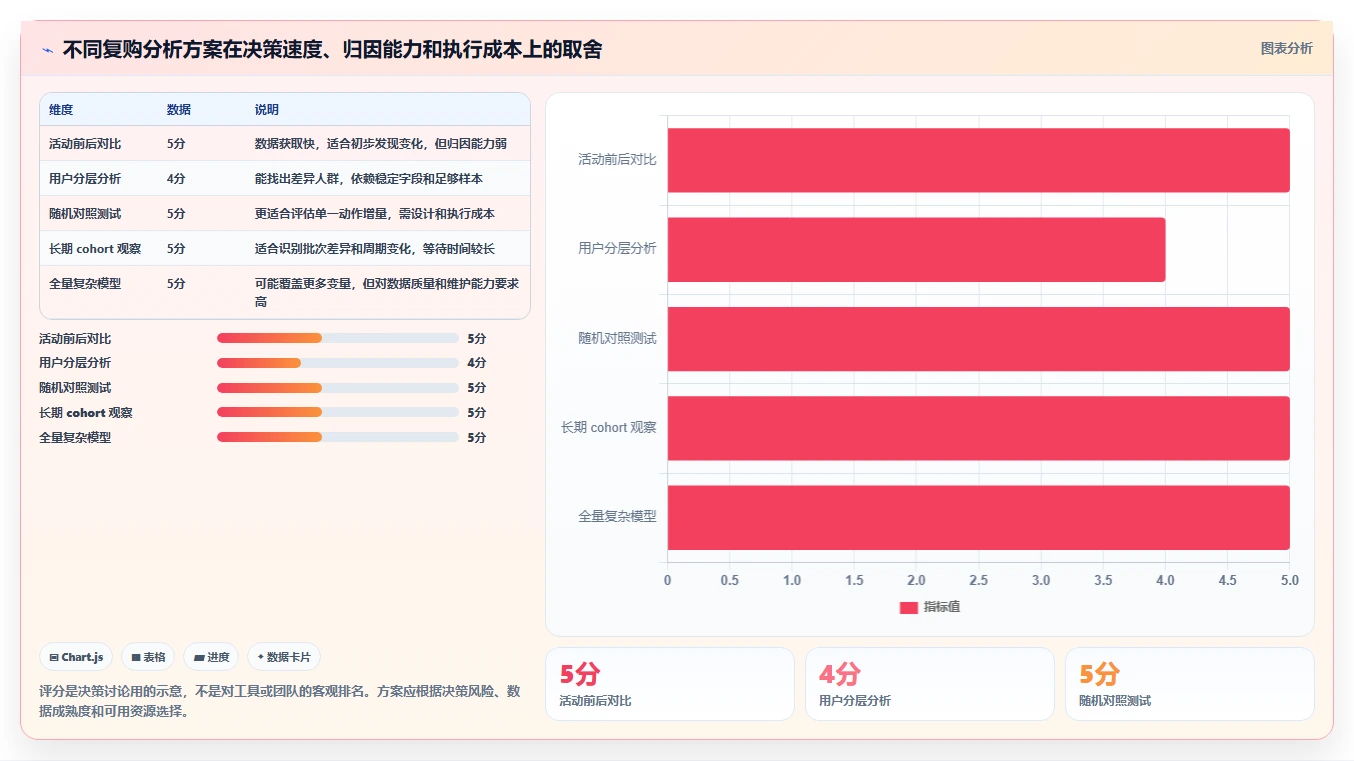
Task: Click the chart y-axis label 随机对照测试
Action: pos(617,338)
